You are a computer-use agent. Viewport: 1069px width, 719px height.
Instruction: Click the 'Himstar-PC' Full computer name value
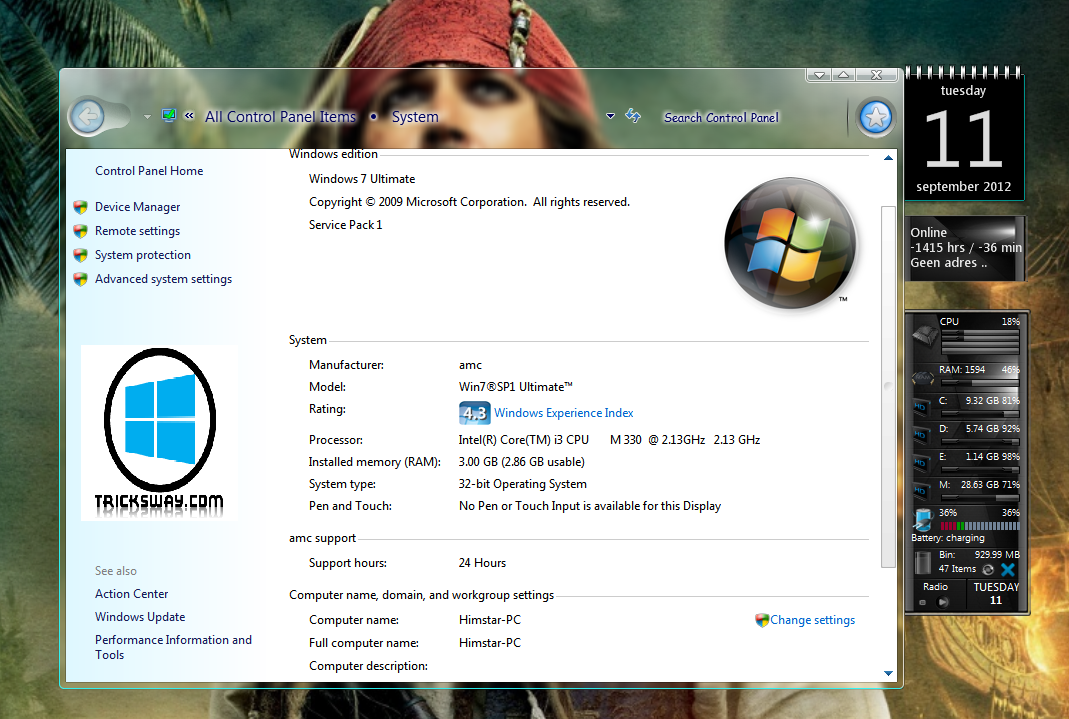point(490,643)
